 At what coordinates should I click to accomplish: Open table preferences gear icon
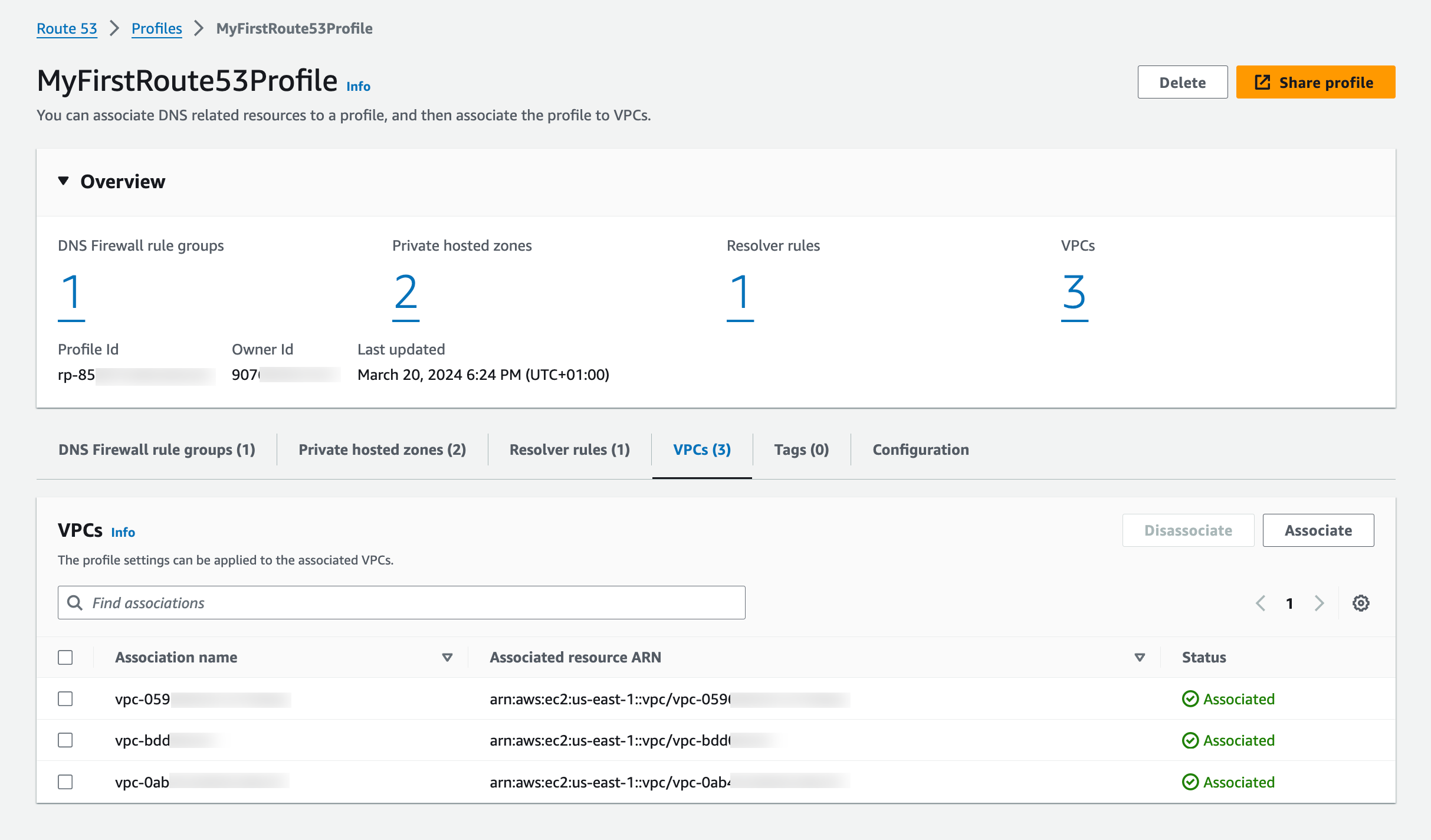click(1361, 603)
